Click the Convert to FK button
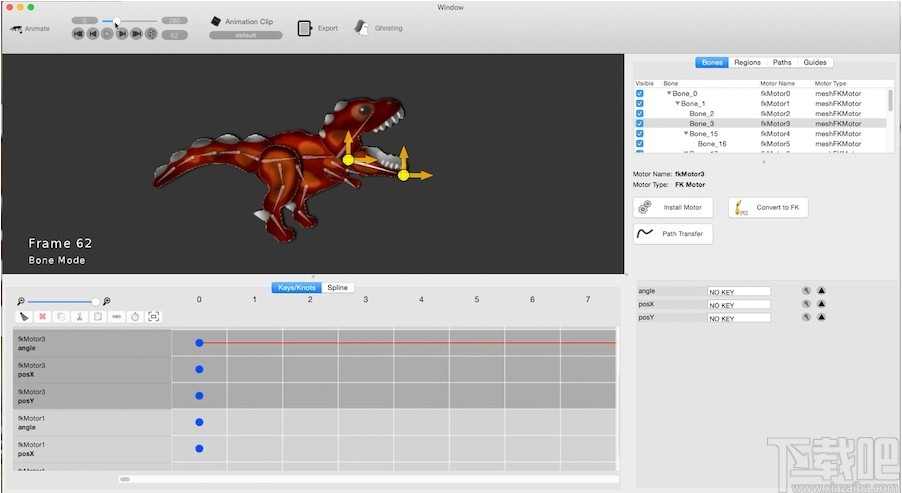 [x=767, y=207]
